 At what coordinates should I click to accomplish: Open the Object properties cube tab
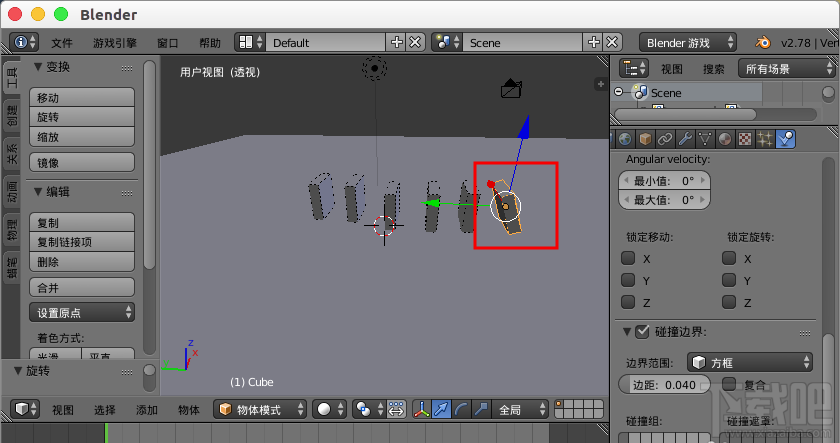point(645,139)
